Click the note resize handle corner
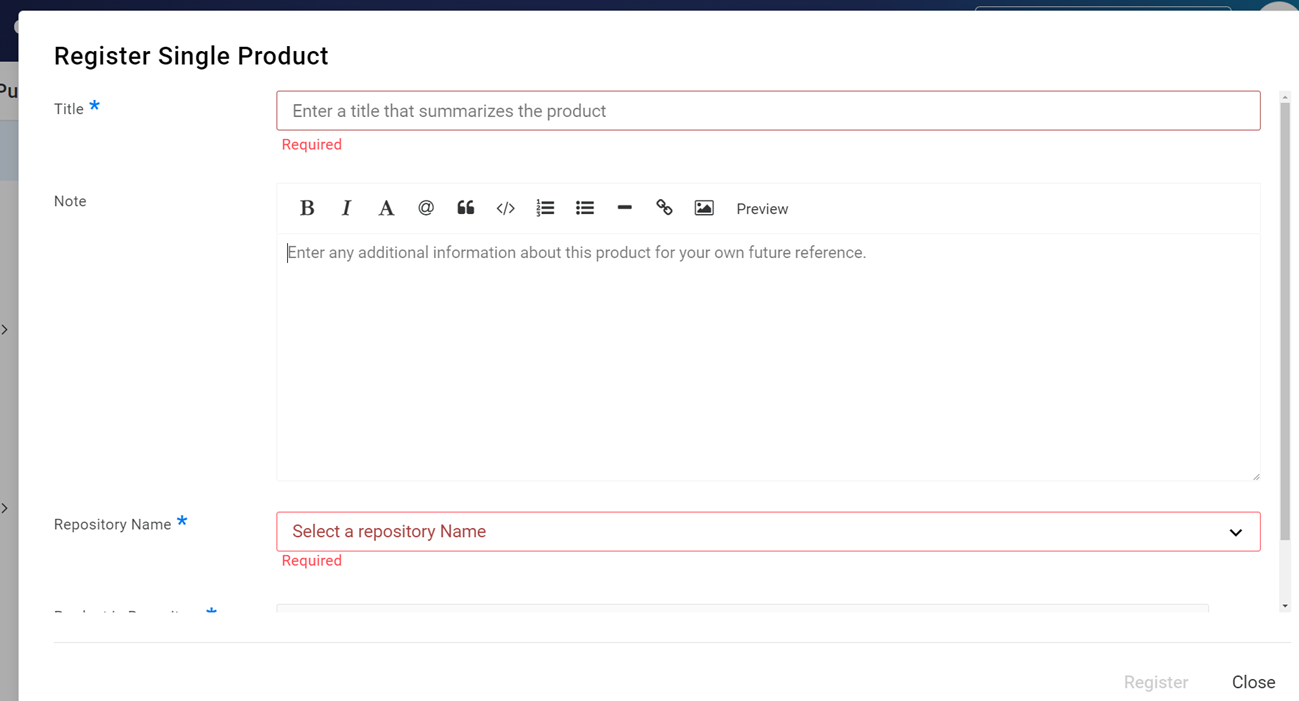Image resolution: width=1299 pixels, height=701 pixels. [x=1256, y=476]
